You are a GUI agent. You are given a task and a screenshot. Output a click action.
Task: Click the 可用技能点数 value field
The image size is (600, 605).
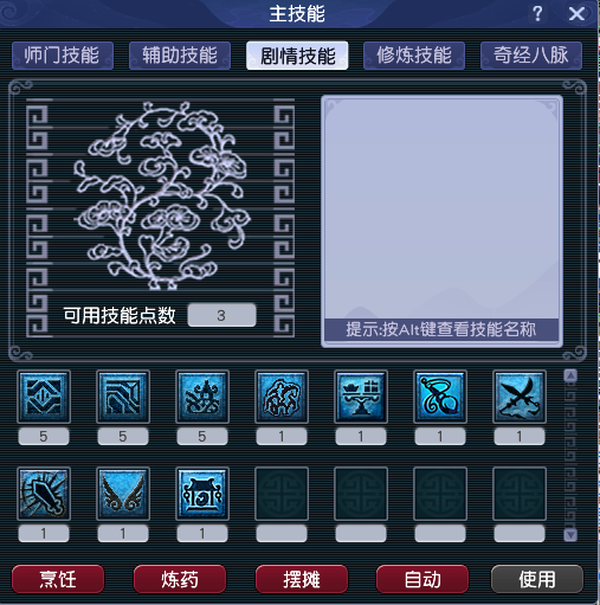[x=222, y=315]
